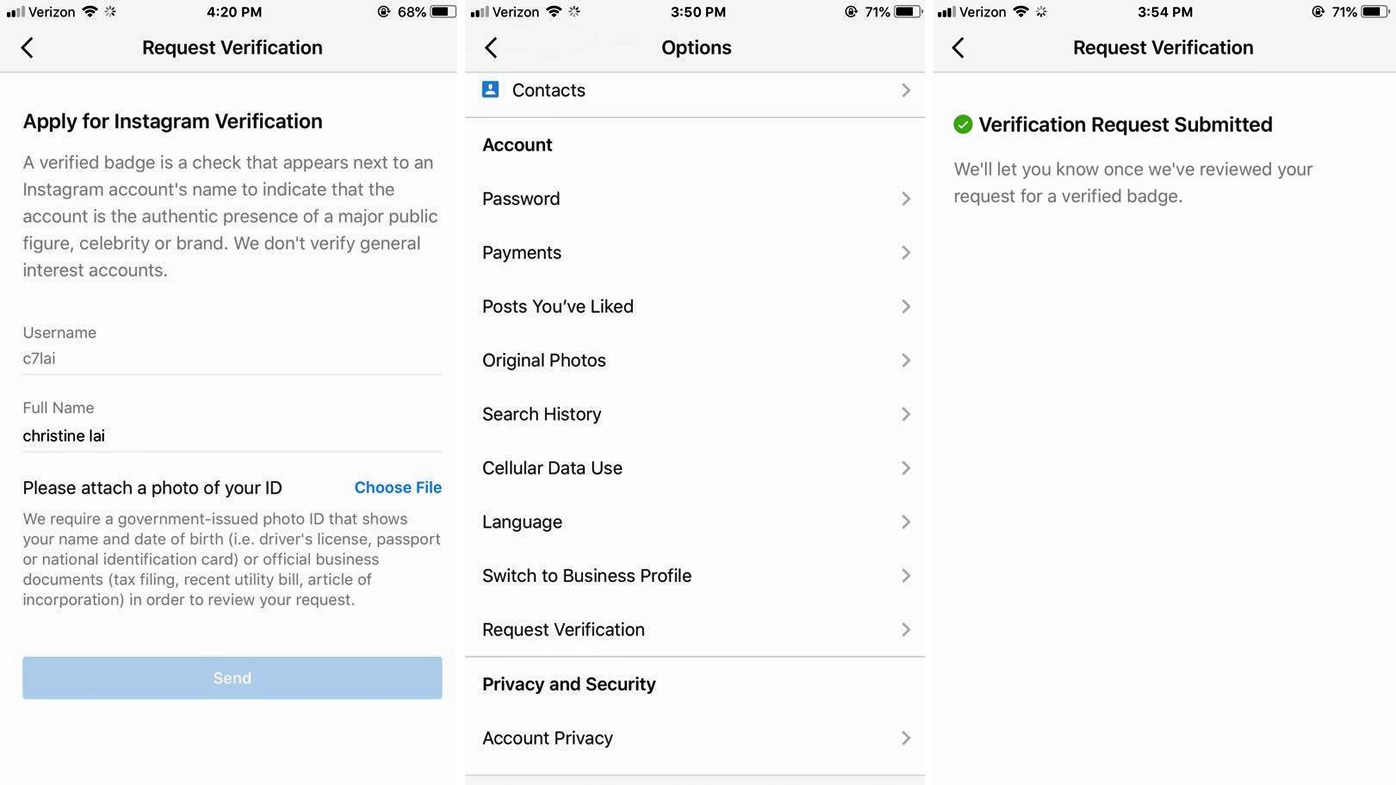Viewport: 1396px width, 785px height.
Task: Go back from the Options screen
Action: (491, 48)
